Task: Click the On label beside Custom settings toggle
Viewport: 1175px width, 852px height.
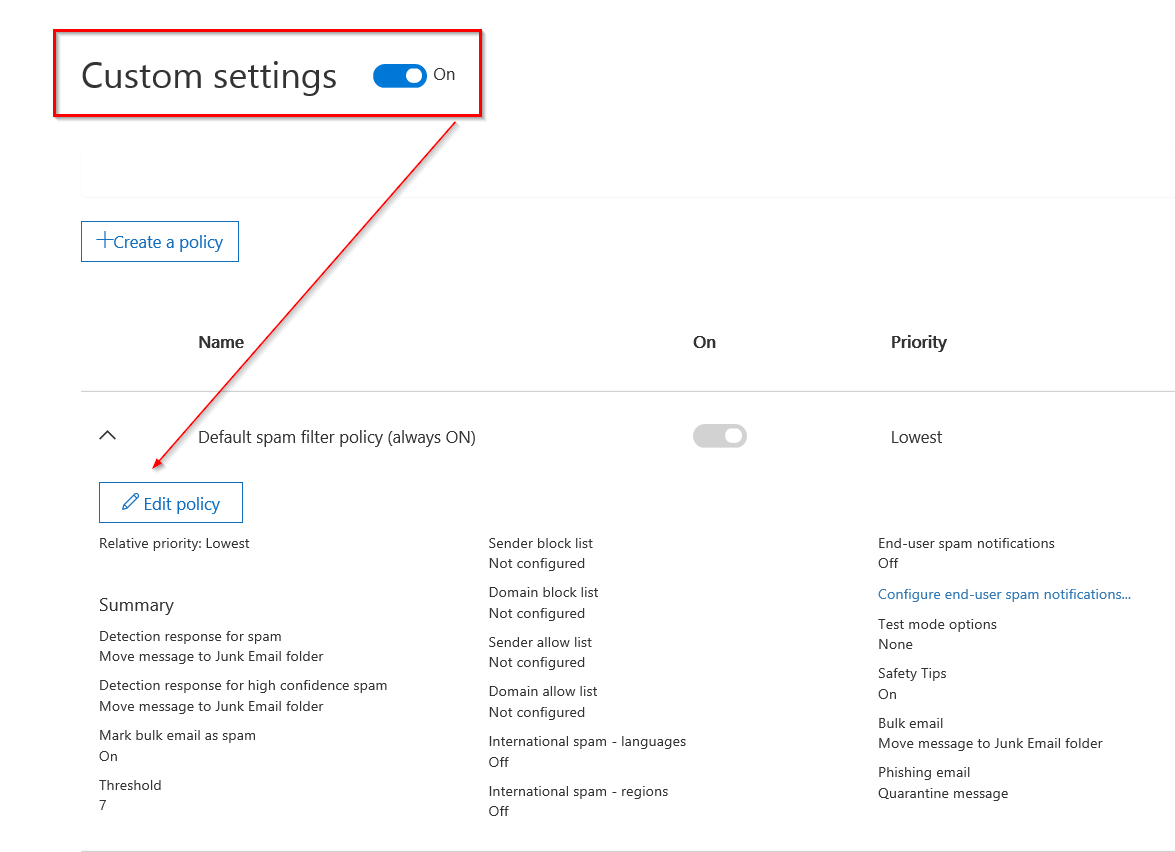Action: [x=444, y=74]
